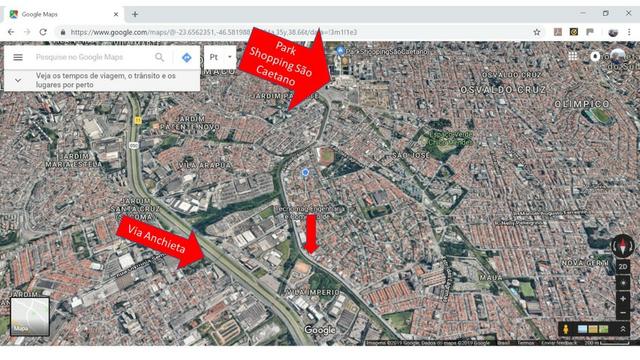
Task: Expand the imagery strip double chevron
Action: pos(623,329)
